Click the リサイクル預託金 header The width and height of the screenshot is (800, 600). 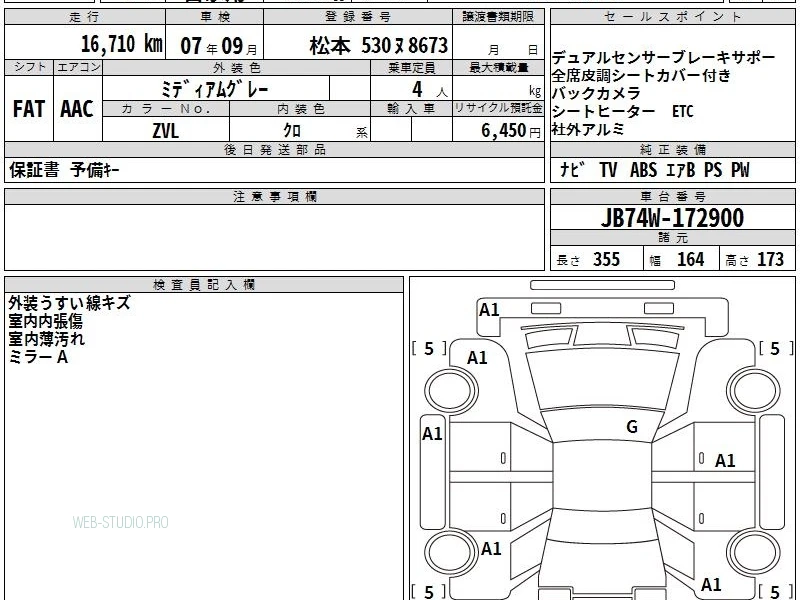[498, 108]
